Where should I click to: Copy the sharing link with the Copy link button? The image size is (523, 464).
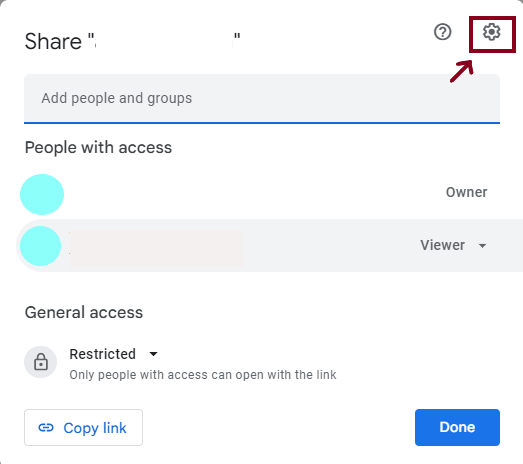83,428
